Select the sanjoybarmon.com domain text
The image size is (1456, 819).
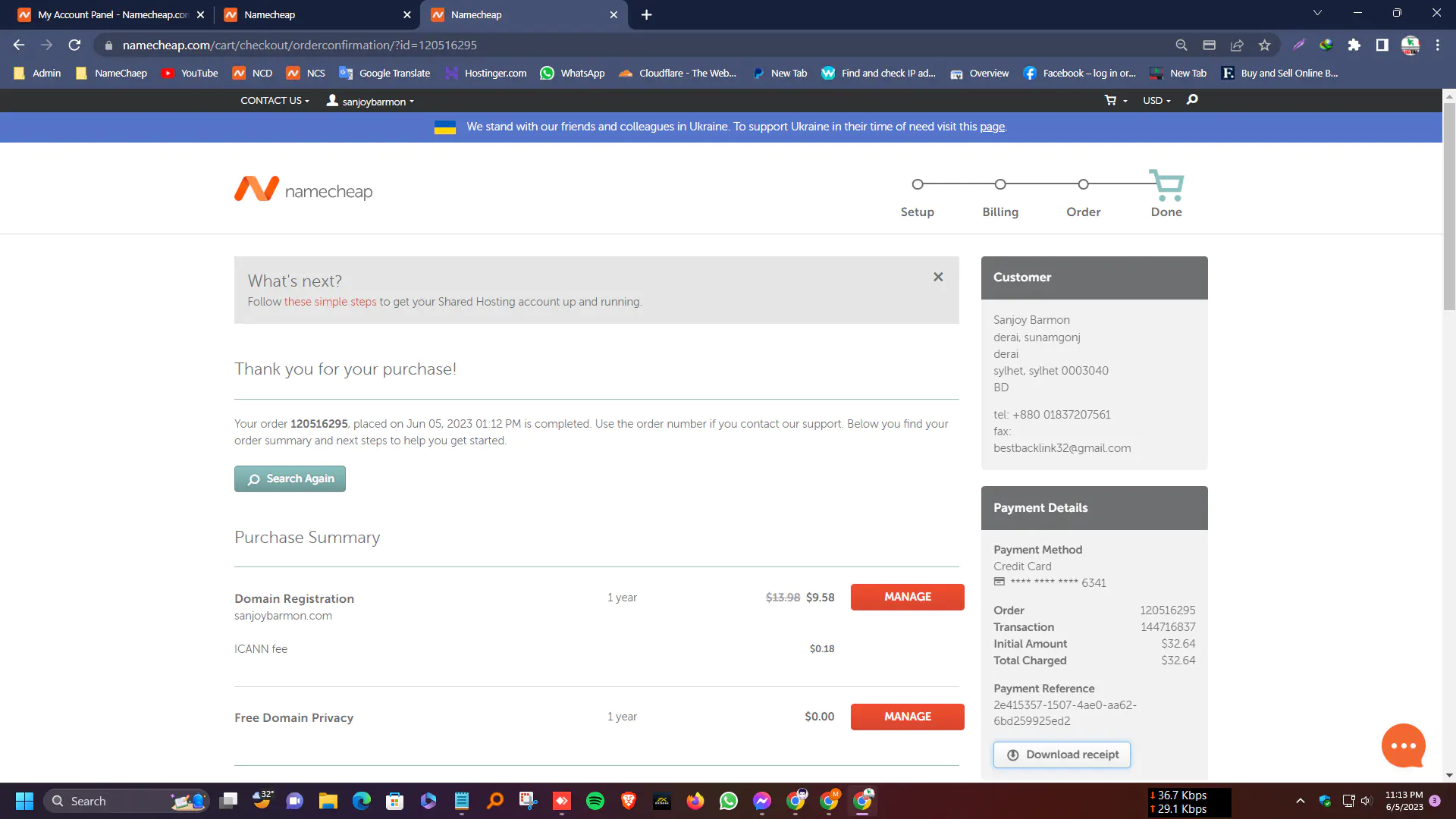click(x=283, y=616)
